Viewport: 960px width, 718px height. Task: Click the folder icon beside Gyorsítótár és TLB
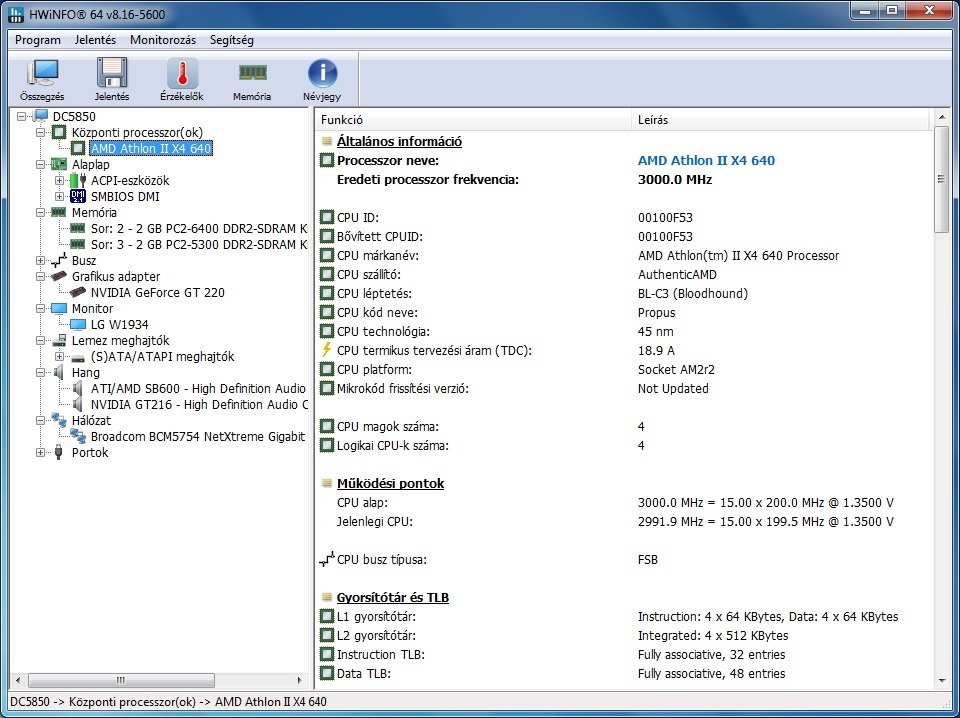(x=327, y=597)
